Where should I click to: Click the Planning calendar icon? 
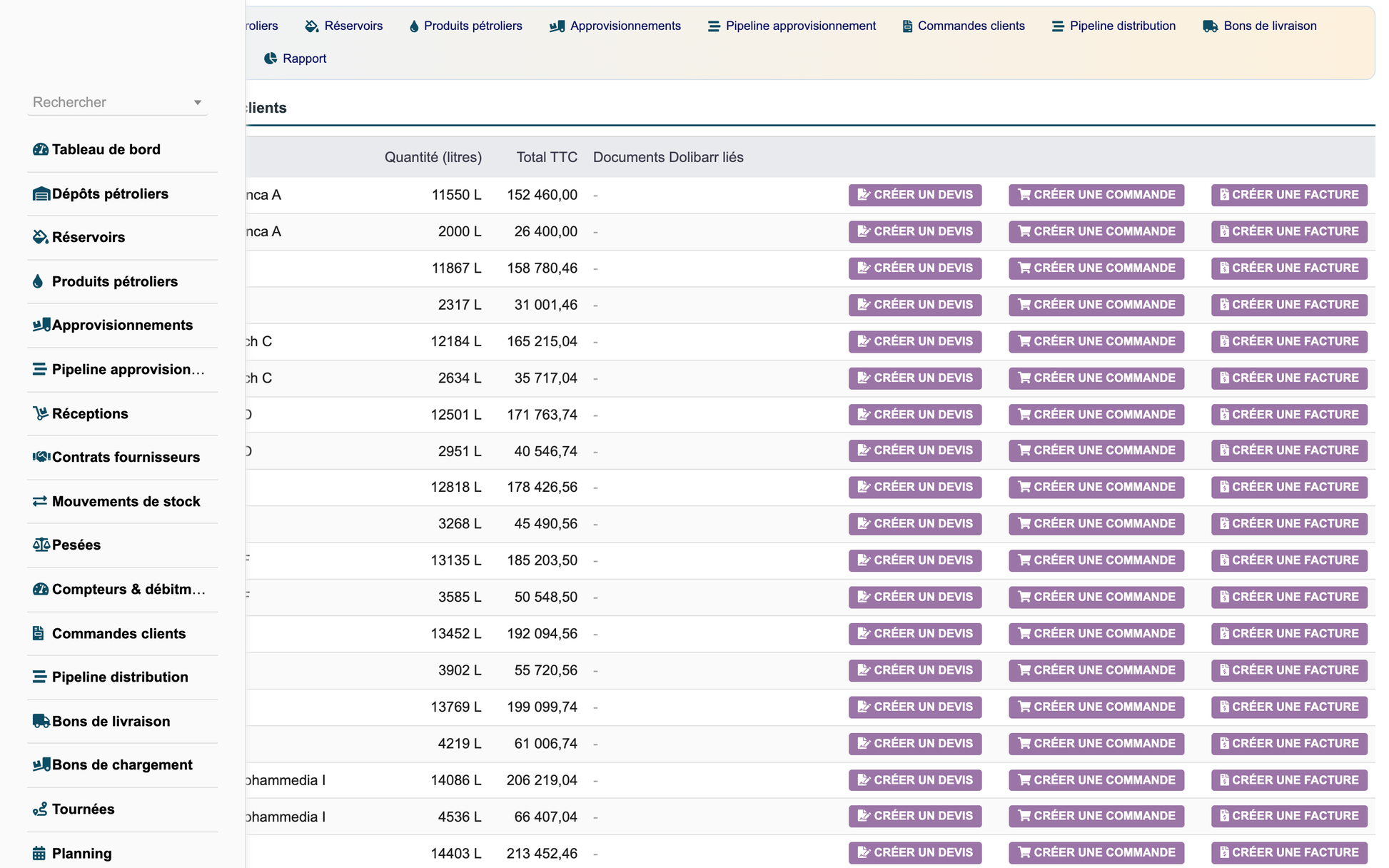coord(39,853)
